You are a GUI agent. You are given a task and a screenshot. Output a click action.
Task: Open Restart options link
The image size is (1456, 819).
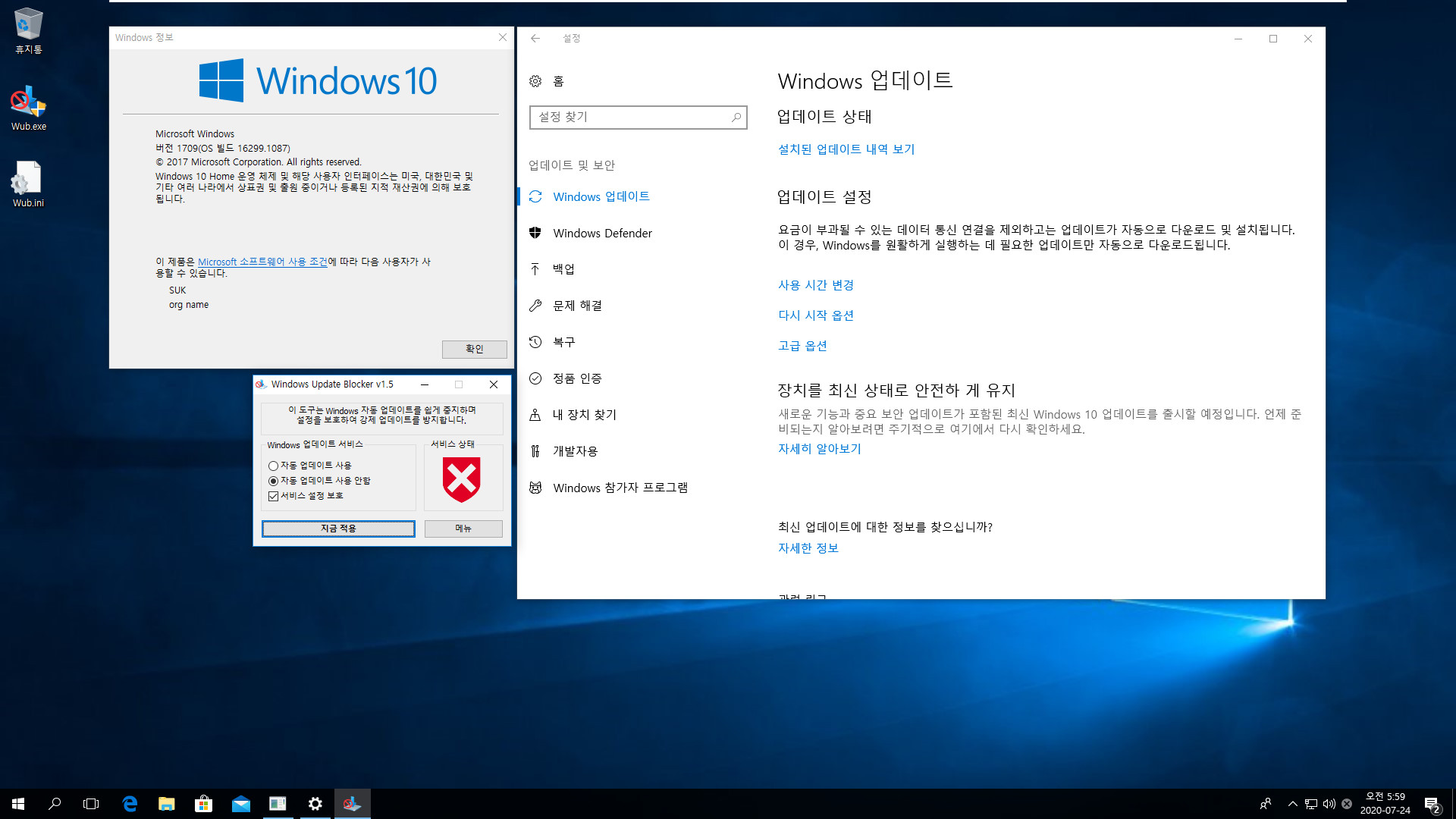(x=816, y=315)
